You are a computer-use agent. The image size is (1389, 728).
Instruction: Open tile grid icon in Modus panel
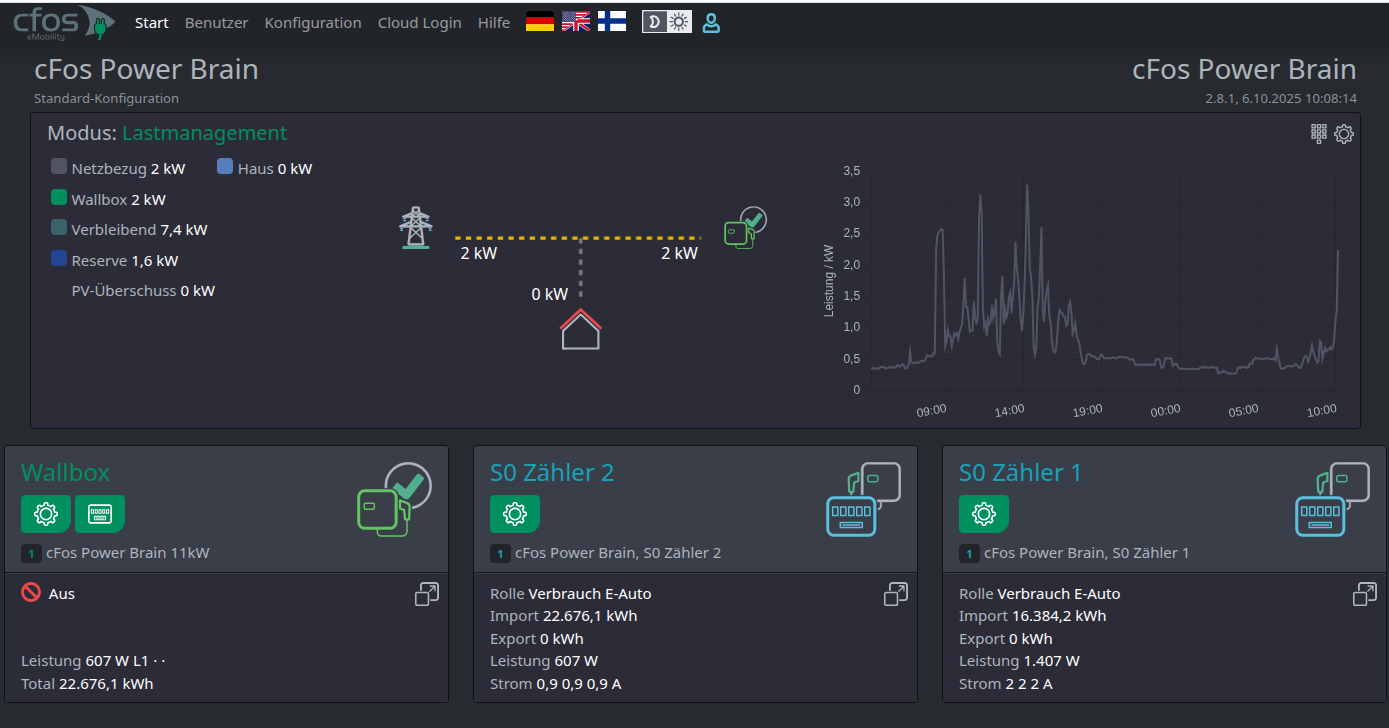(x=1319, y=133)
